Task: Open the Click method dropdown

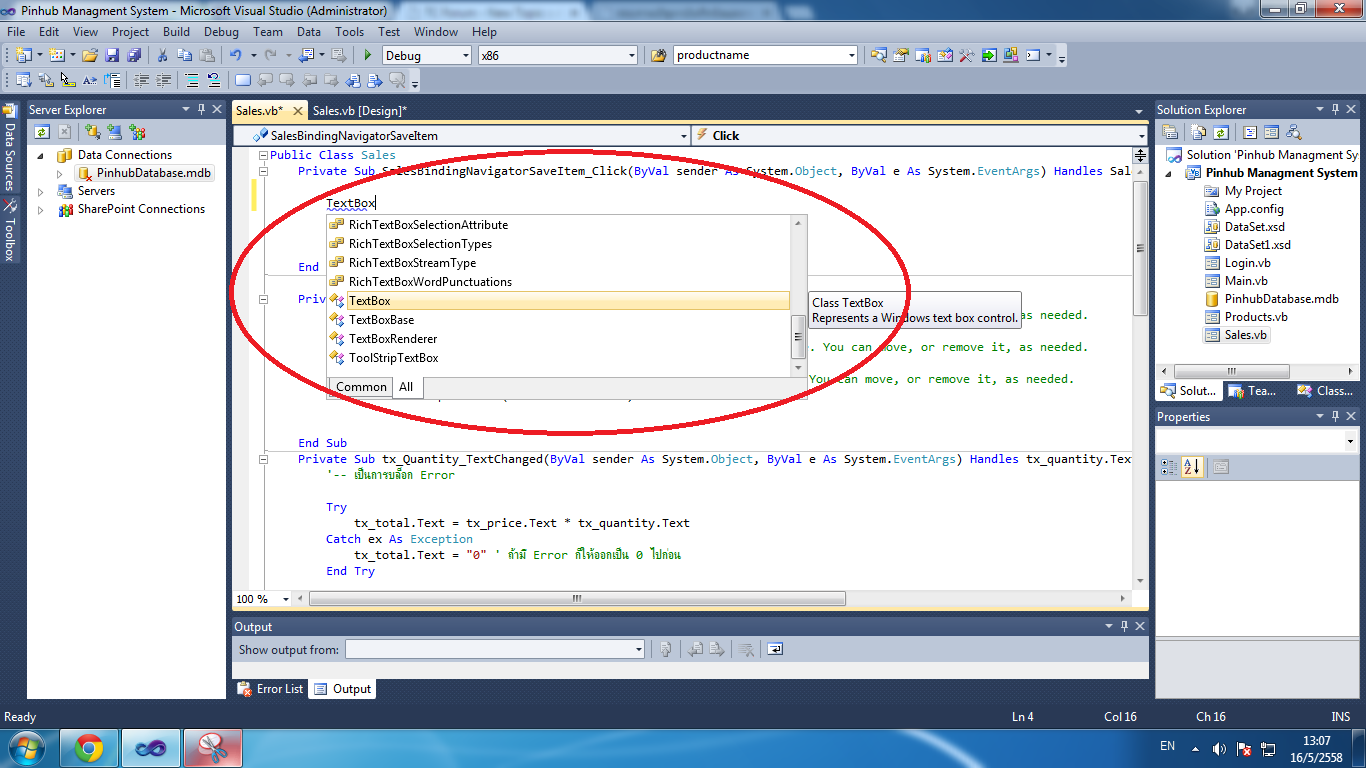Action: coord(1142,135)
